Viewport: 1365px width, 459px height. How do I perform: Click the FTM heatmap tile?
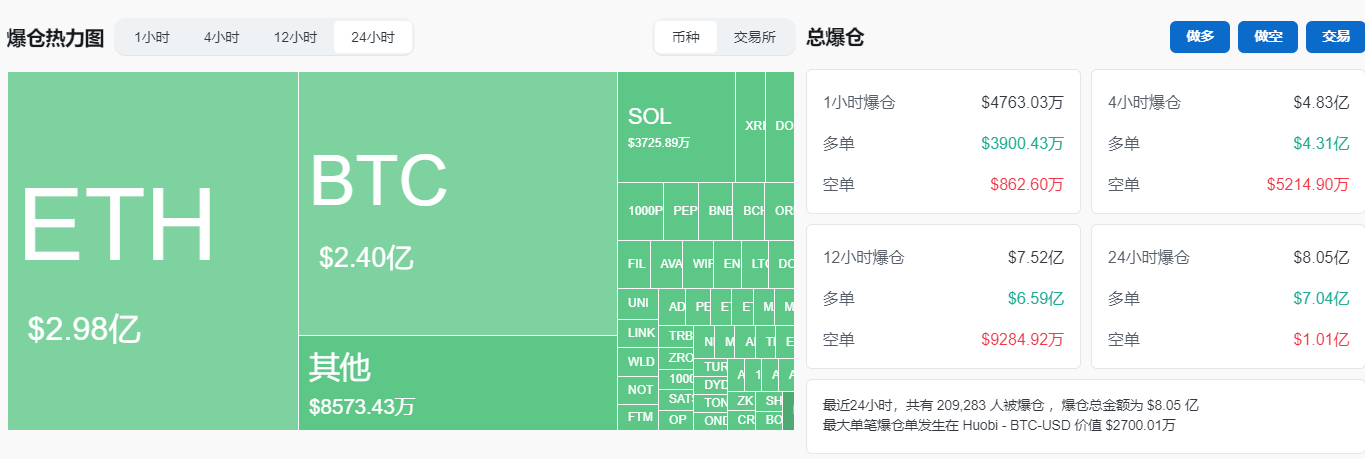639,416
